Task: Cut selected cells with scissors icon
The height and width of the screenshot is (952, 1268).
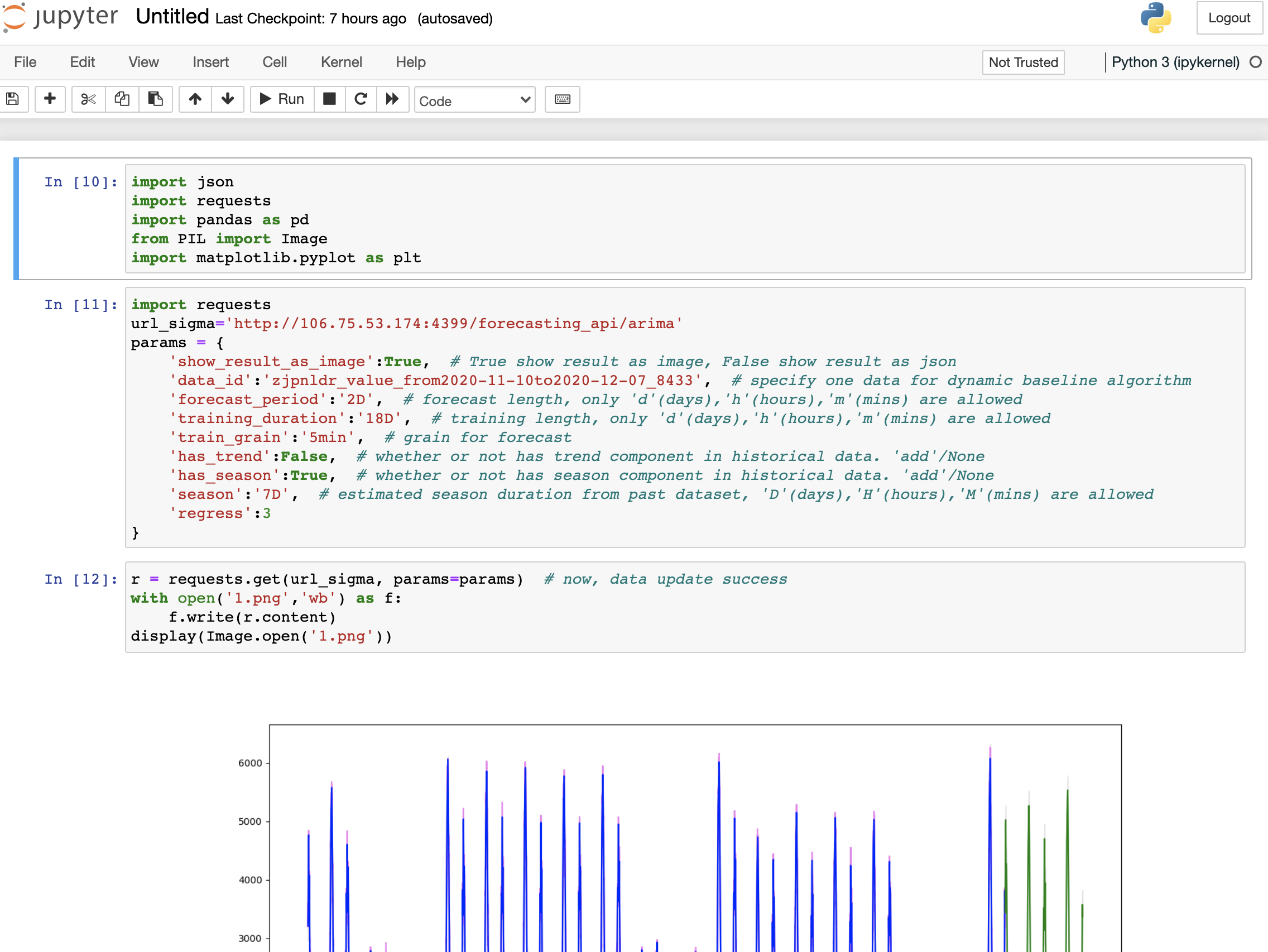Action: tap(88, 99)
